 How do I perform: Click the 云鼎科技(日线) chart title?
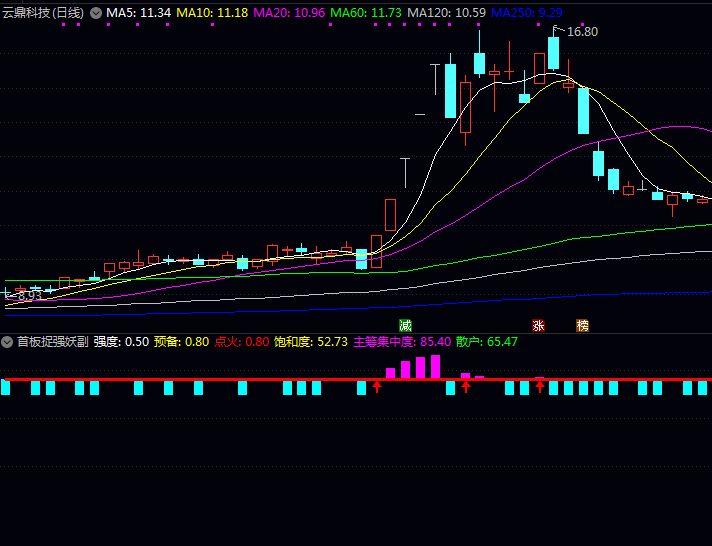coord(43,13)
